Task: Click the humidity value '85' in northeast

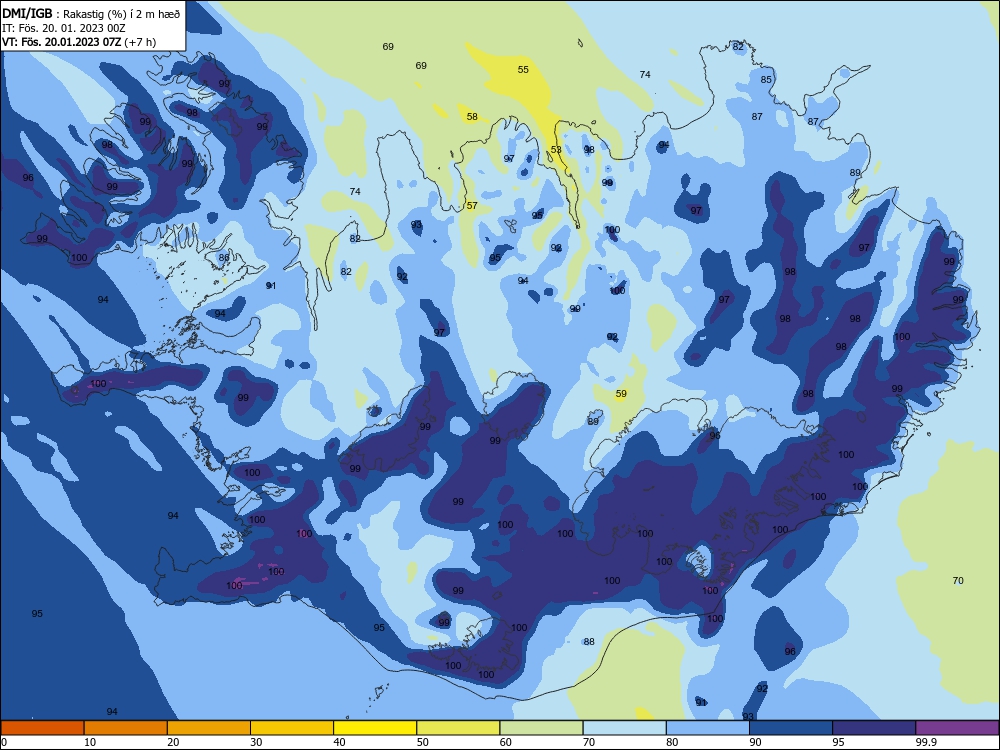Action: (766, 80)
